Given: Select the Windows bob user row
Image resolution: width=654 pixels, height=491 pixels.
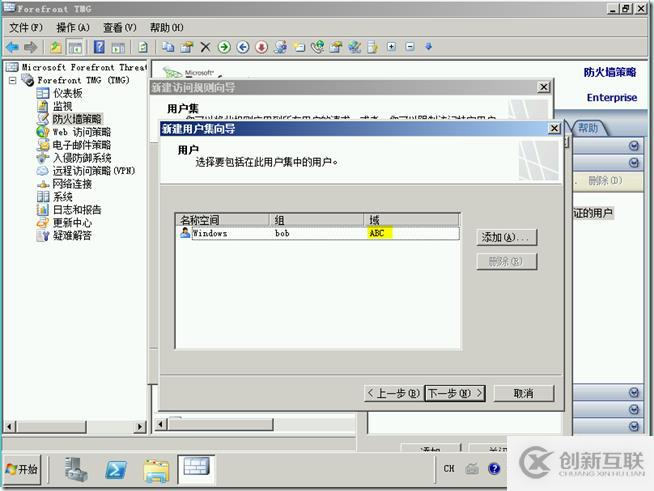Looking at the screenshot, I should [x=318, y=233].
